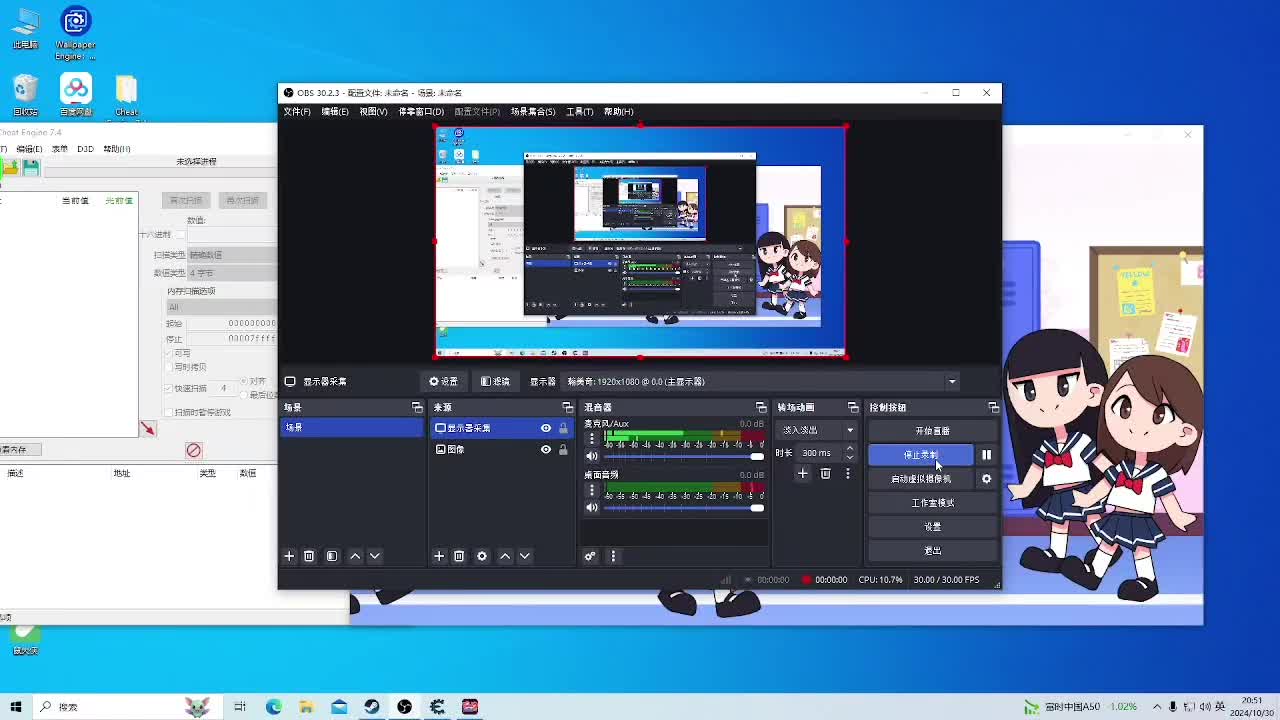This screenshot has width=1280, height=720.
Task: Open the 视图(V) menu in OBS
Action: click(x=373, y=112)
